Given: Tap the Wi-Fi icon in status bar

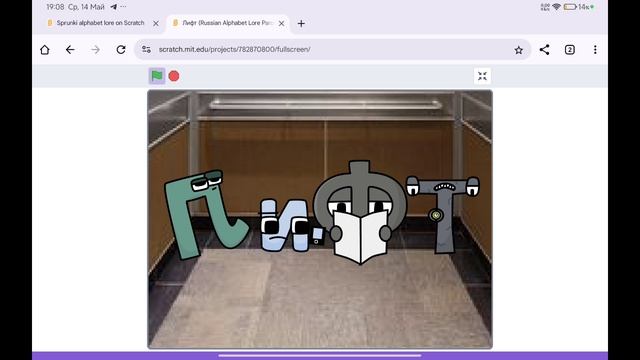Looking at the screenshot, I should 556,7.
